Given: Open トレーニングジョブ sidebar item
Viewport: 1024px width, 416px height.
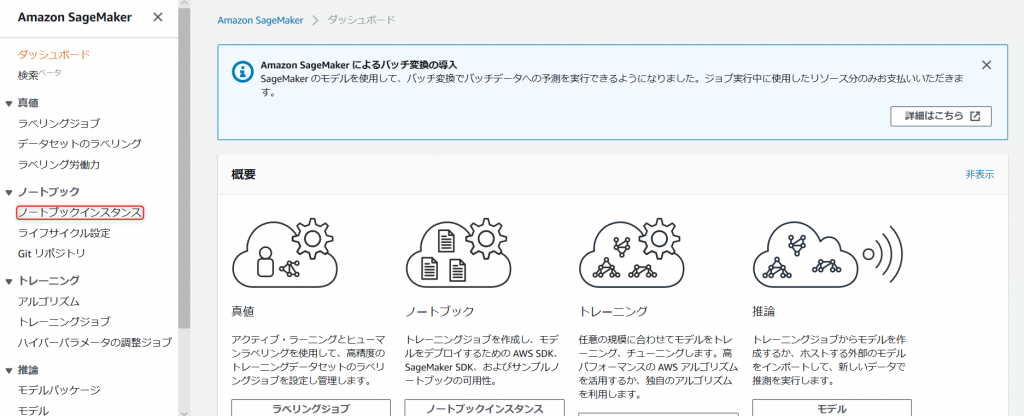Looking at the screenshot, I should (x=64, y=321).
